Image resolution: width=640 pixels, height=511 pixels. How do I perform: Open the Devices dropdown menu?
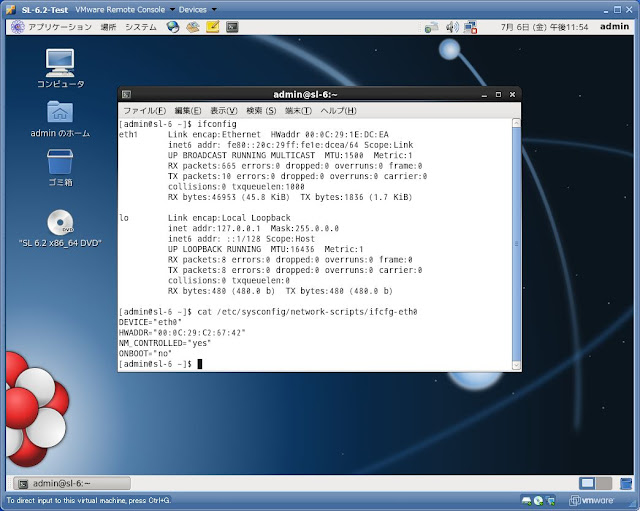198,10
